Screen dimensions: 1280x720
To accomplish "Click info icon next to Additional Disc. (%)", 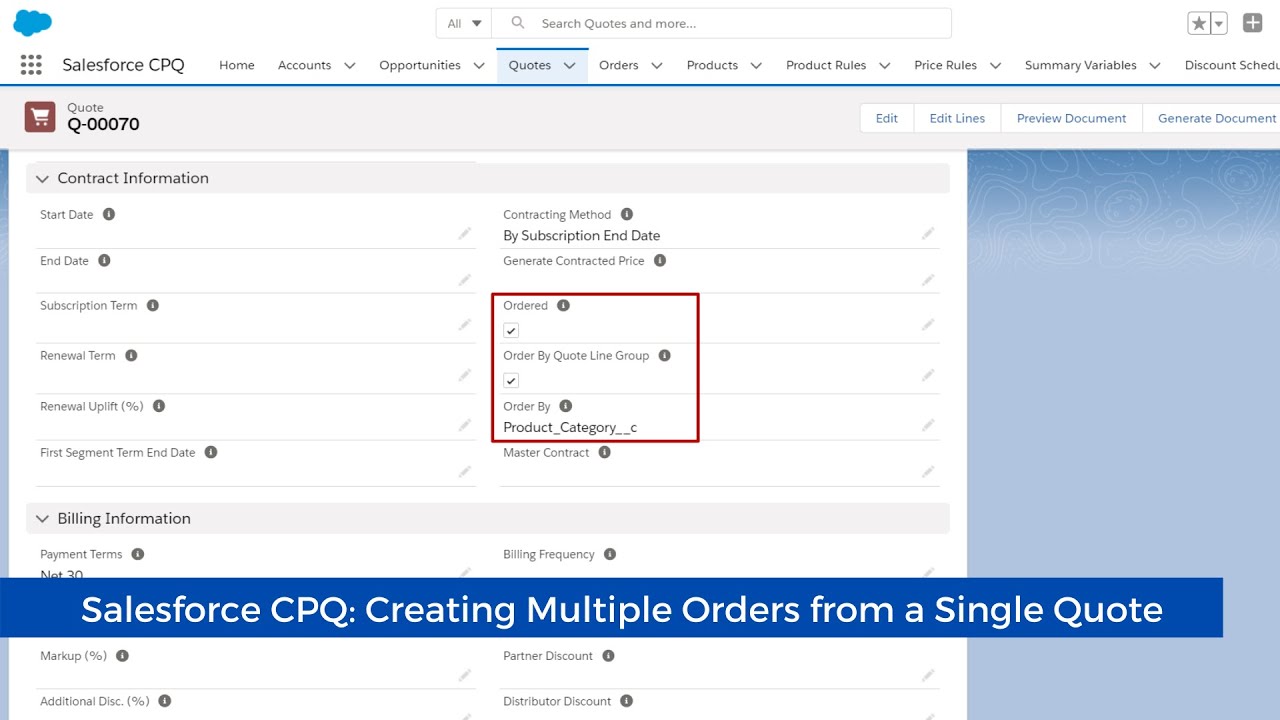I will click(x=165, y=701).
